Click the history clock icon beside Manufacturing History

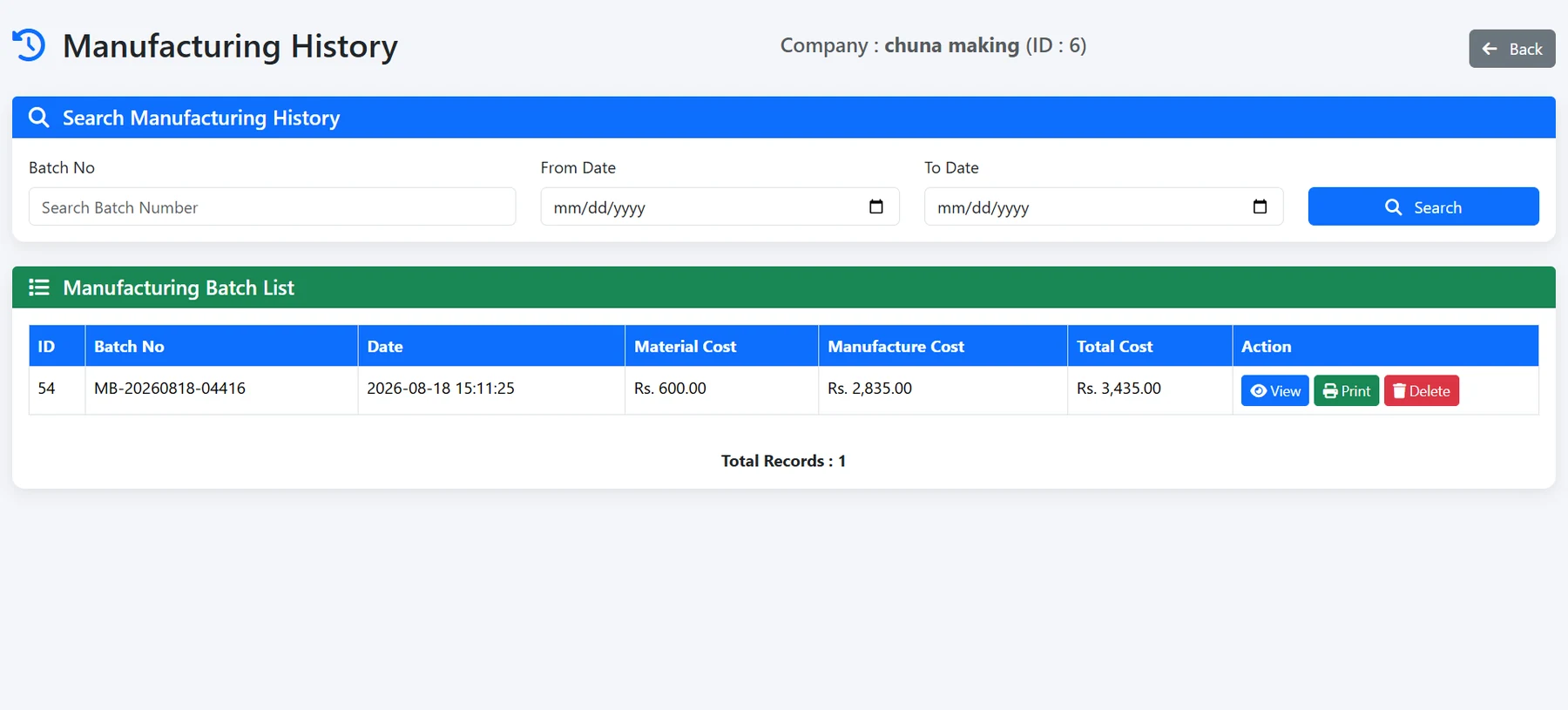(x=29, y=45)
